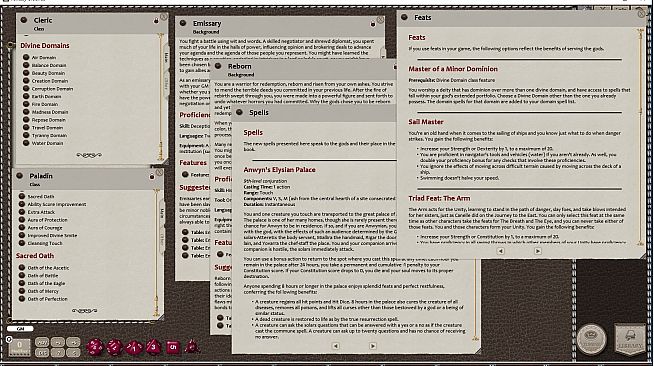Viewport: 654px width, 366px height.
Task: Close the Paladin window
Action: [x=159, y=172]
